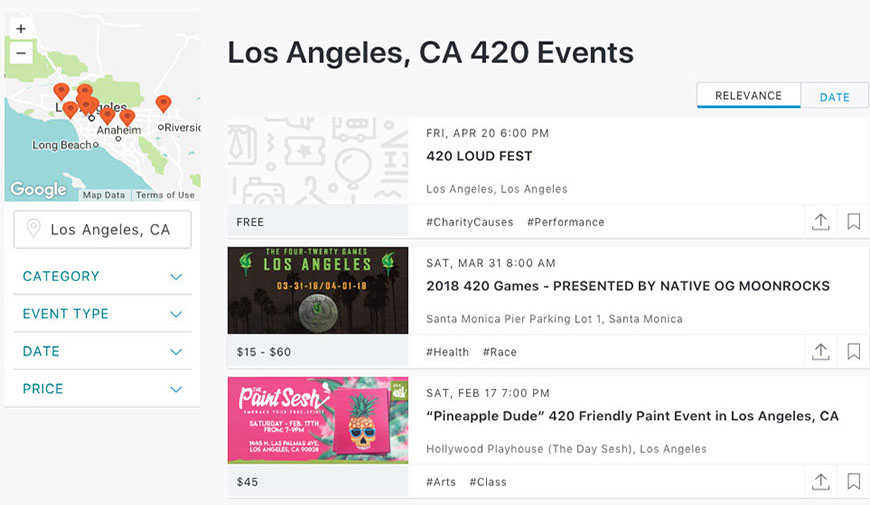Click the map pin near Riverside
Image resolution: width=870 pixels, height=505 pixels.
[163, 103]
